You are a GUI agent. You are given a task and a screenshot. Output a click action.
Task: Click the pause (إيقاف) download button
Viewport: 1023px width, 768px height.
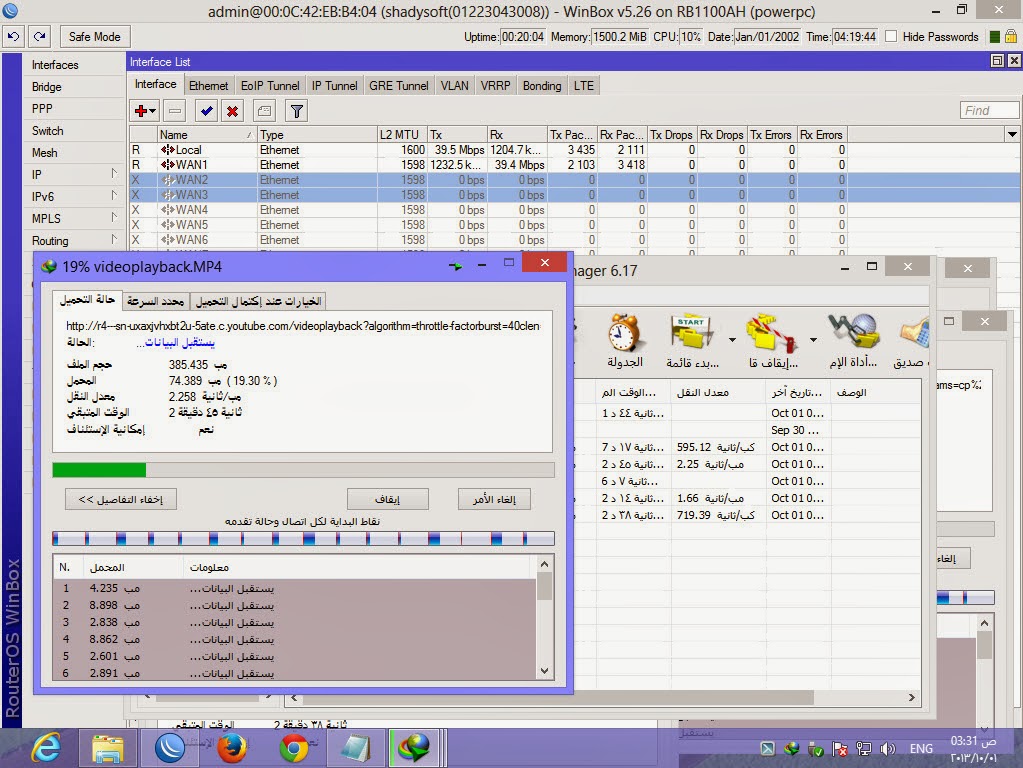click(x=388, y=499)
